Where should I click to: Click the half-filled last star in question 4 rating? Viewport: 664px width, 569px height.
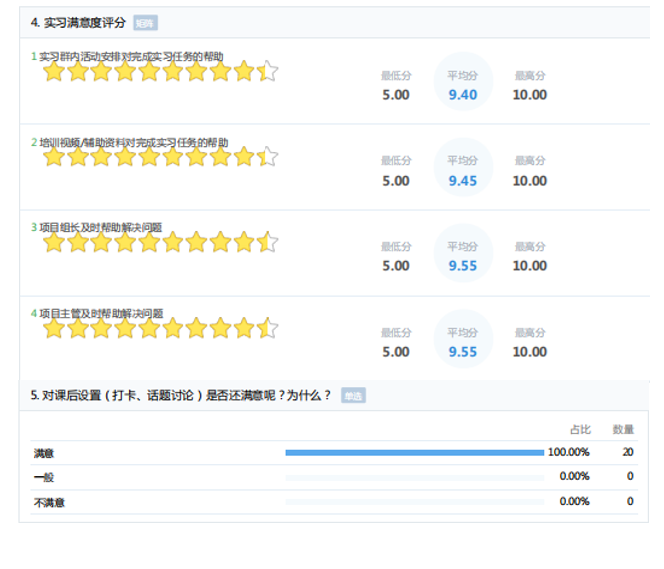click(x=267, y=327)
